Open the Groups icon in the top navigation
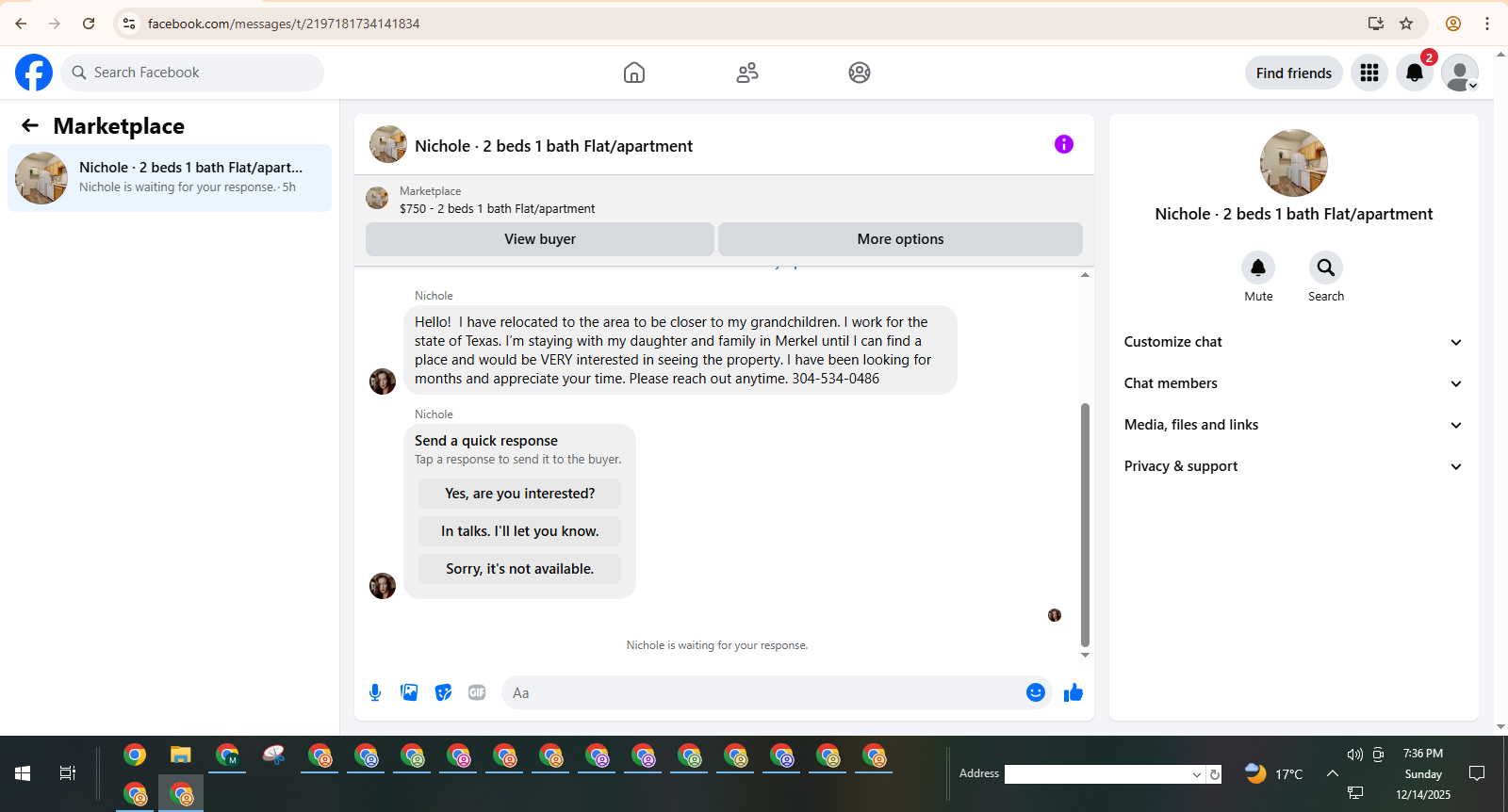The image size is (1508, 812). coord(860,73)
